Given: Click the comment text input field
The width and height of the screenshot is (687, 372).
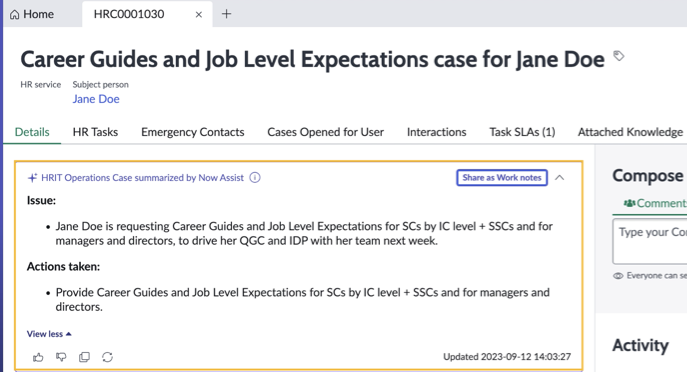Looking at the screenshot, I should pyautogui.click(x=650, y=241).
